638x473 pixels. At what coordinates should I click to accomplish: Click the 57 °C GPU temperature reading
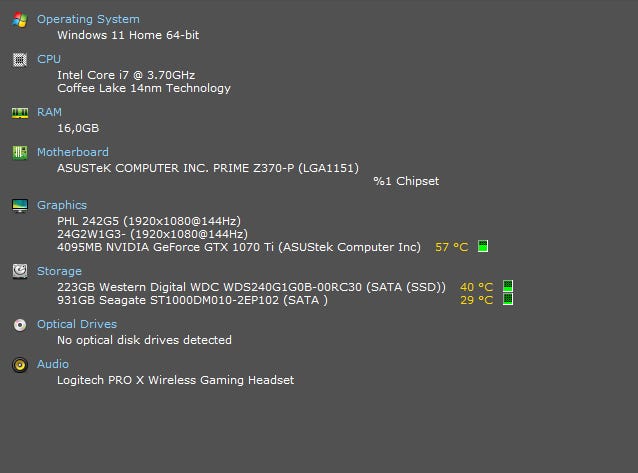[451, 246]
